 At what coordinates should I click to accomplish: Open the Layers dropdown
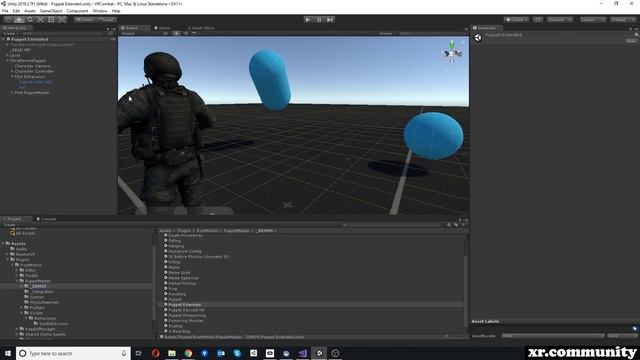point(593,20)
